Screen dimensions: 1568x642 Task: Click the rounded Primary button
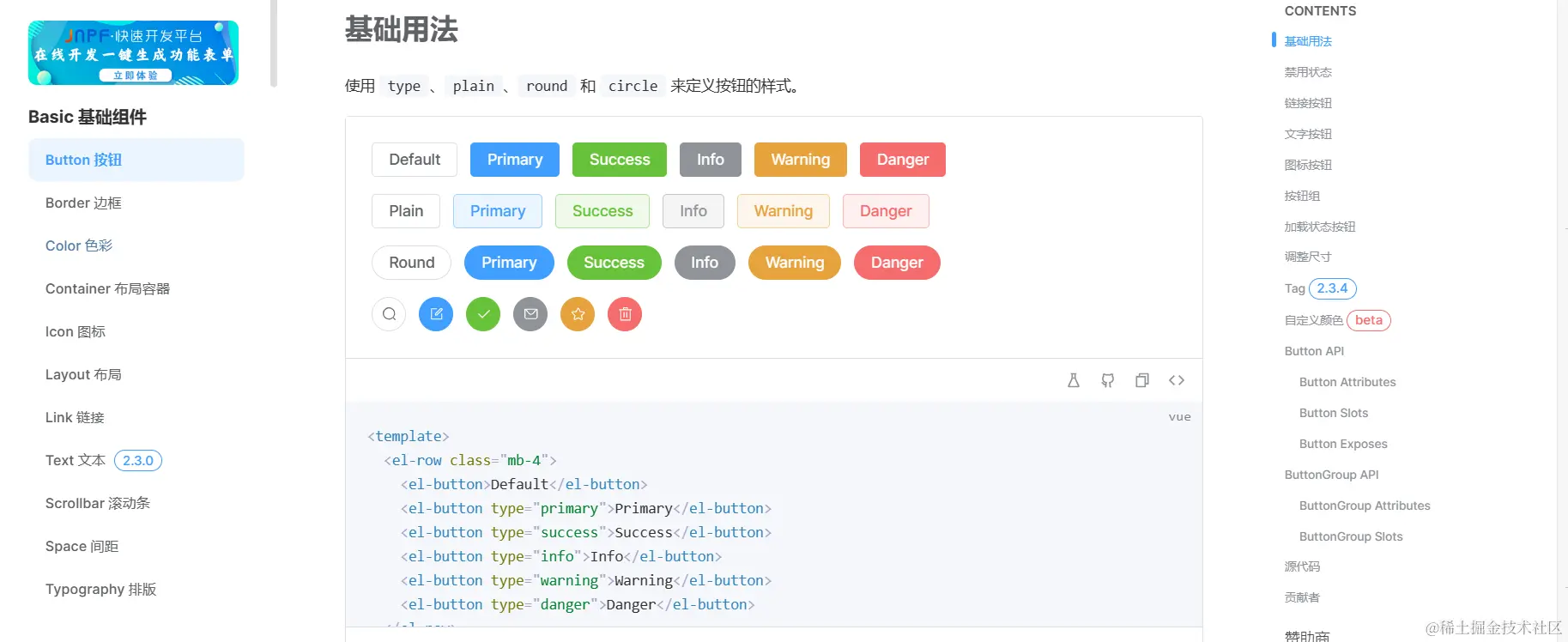click(509, 263)
